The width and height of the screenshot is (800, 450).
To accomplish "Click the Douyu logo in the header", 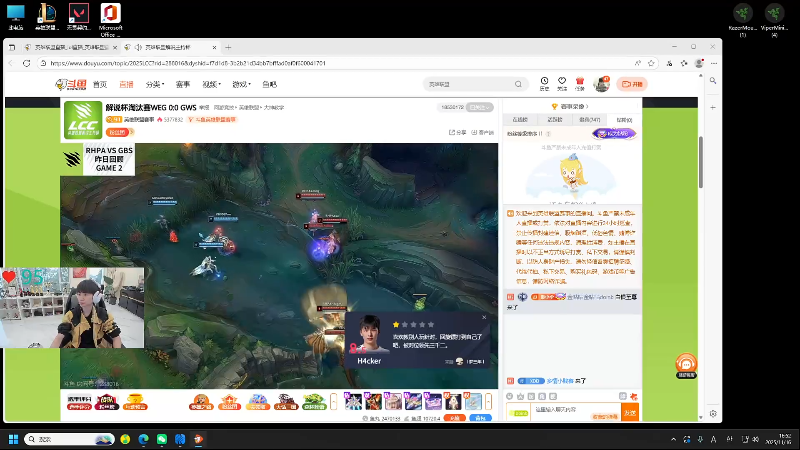I will tap(70, 84).
